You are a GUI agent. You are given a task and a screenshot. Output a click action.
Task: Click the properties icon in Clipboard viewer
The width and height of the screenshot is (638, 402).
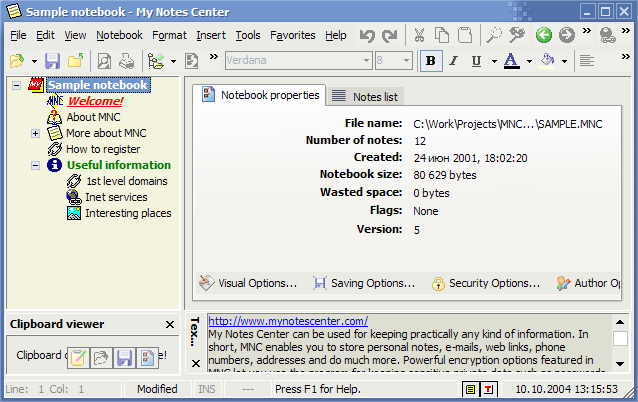tap(147, 358)
